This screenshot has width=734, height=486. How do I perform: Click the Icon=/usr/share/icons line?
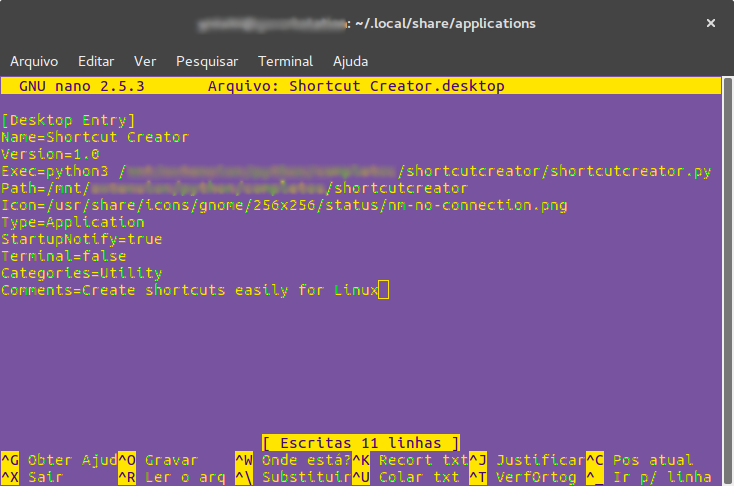pyautogui.click(x=284, y=205)
